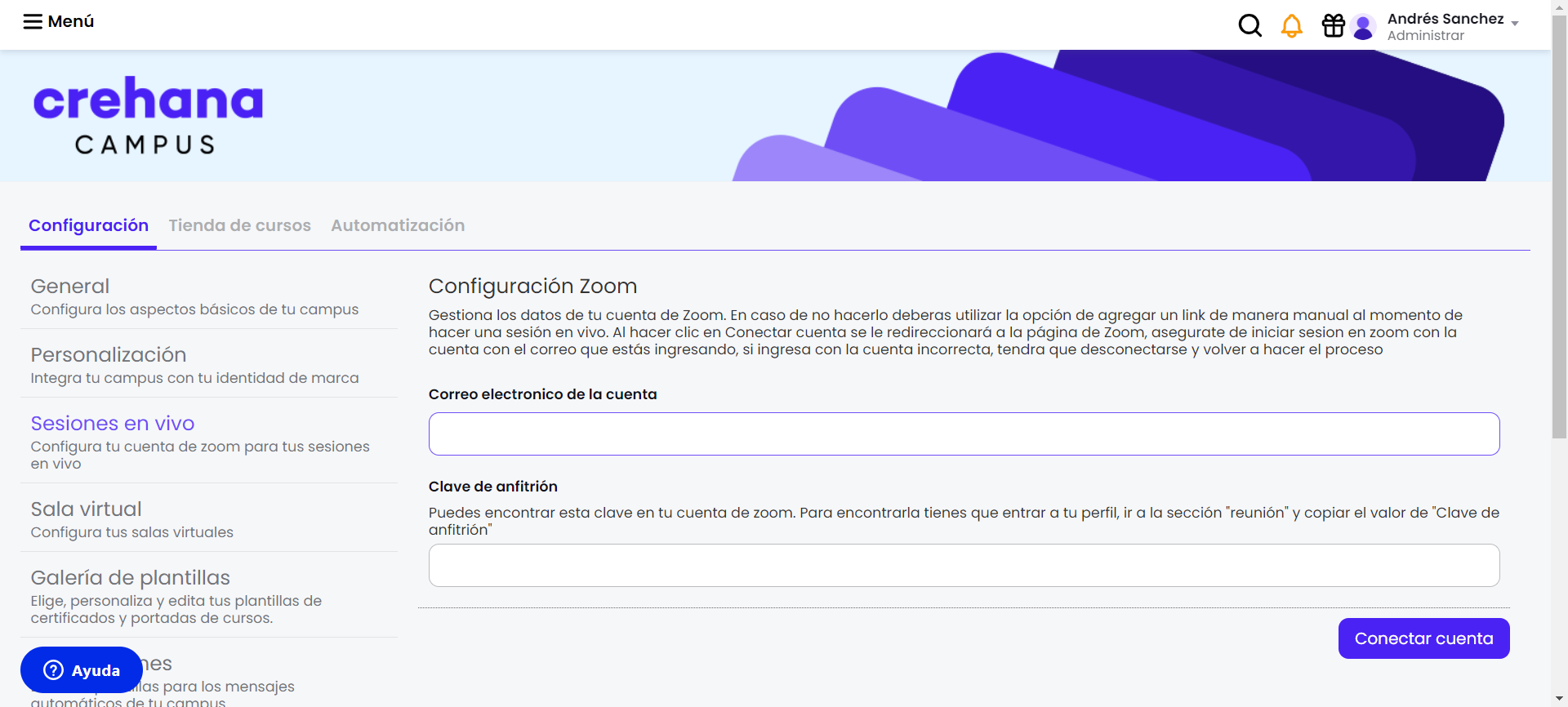Focus the Correo electronico de la cuenta field
The width and height of the screenshot is (1568, 707).
tap(964, 434)
